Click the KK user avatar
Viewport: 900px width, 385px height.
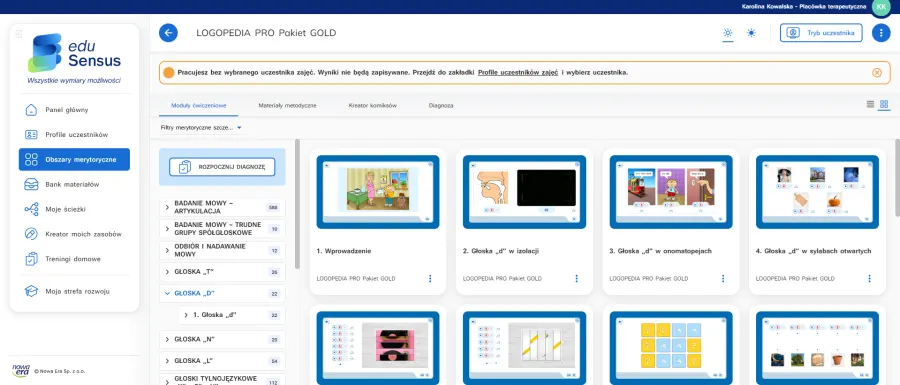(881, 6)
